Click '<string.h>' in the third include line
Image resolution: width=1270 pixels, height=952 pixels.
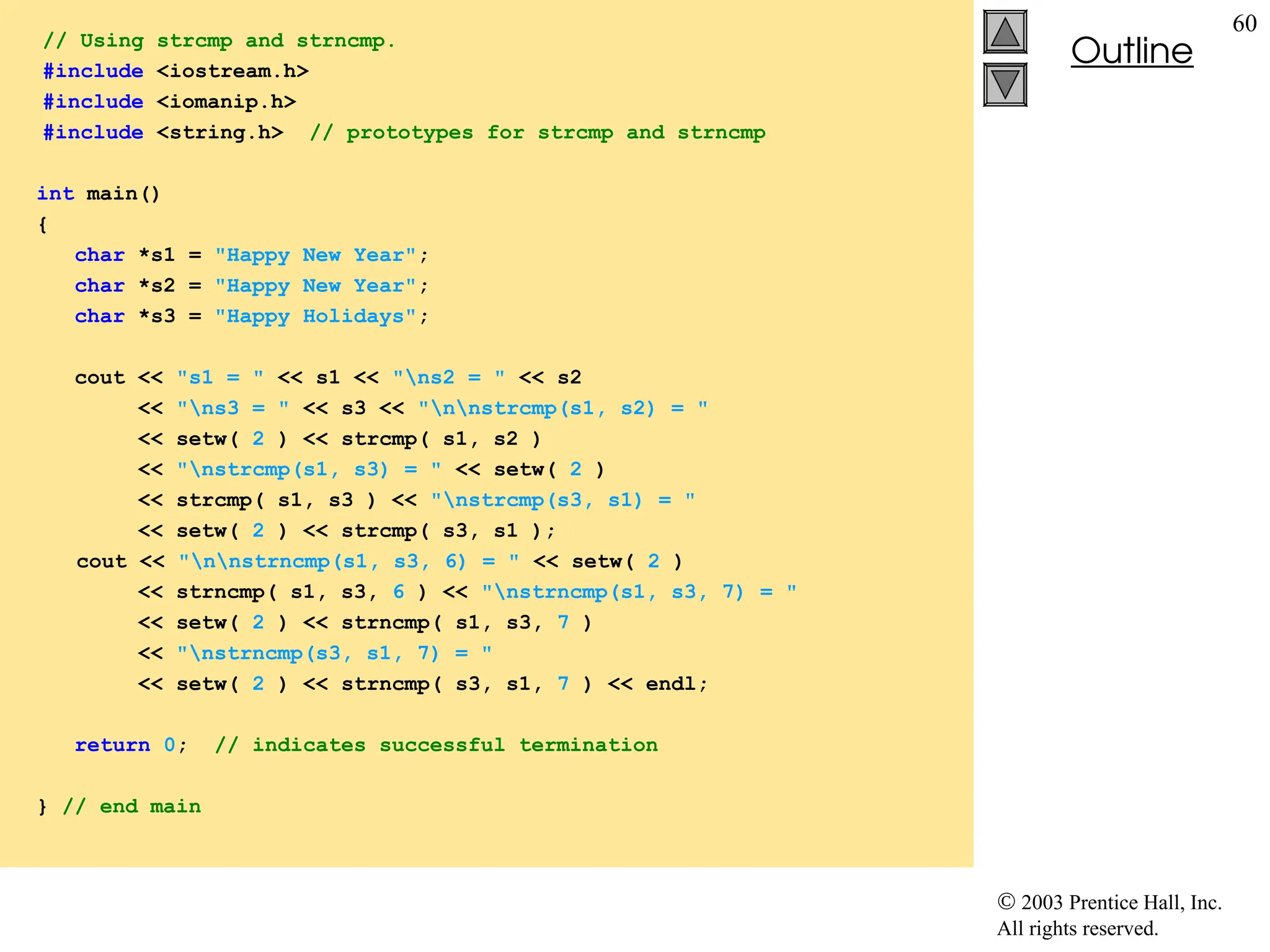[x=220, y=132]
